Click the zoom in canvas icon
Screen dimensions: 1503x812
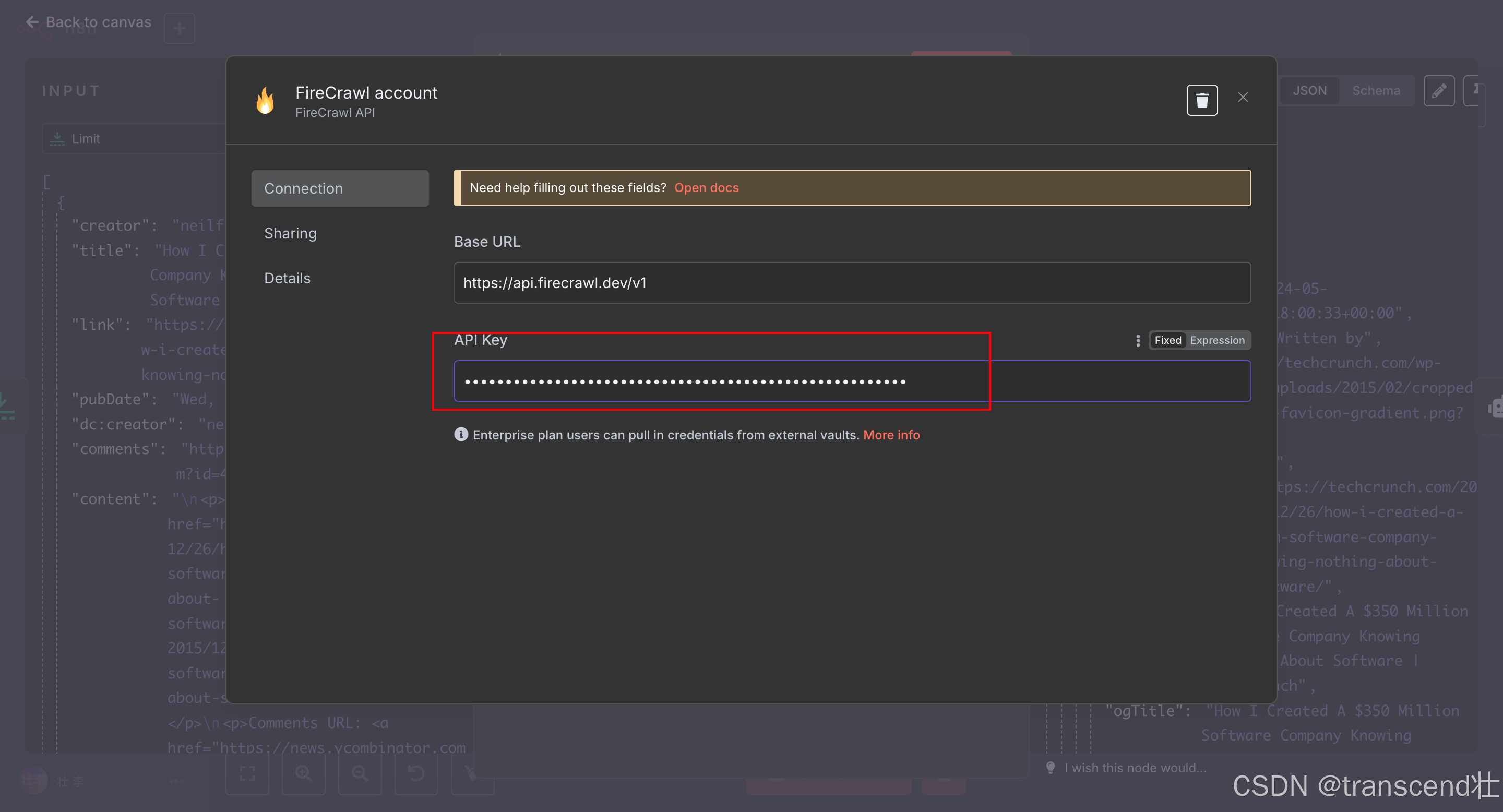303,773
